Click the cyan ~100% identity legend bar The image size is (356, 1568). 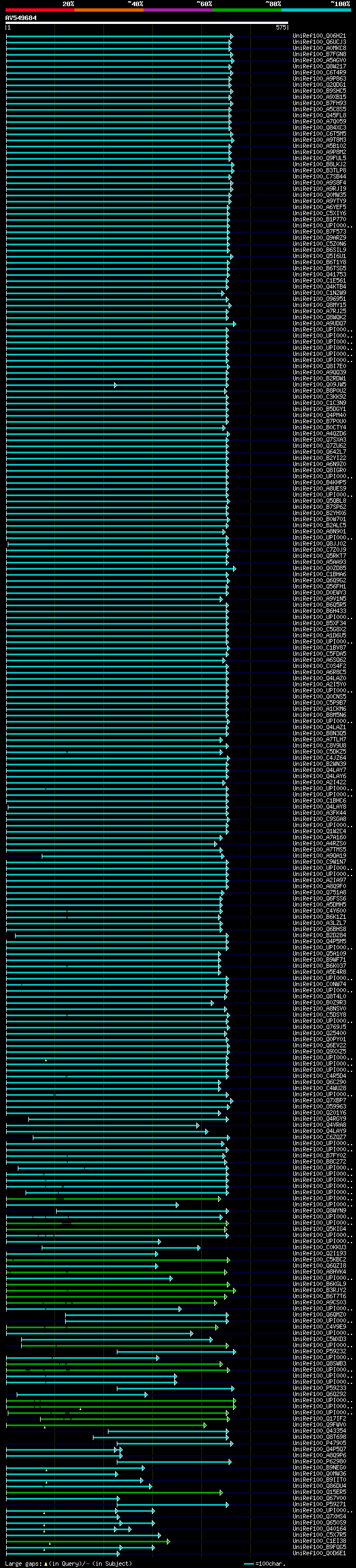317,10
